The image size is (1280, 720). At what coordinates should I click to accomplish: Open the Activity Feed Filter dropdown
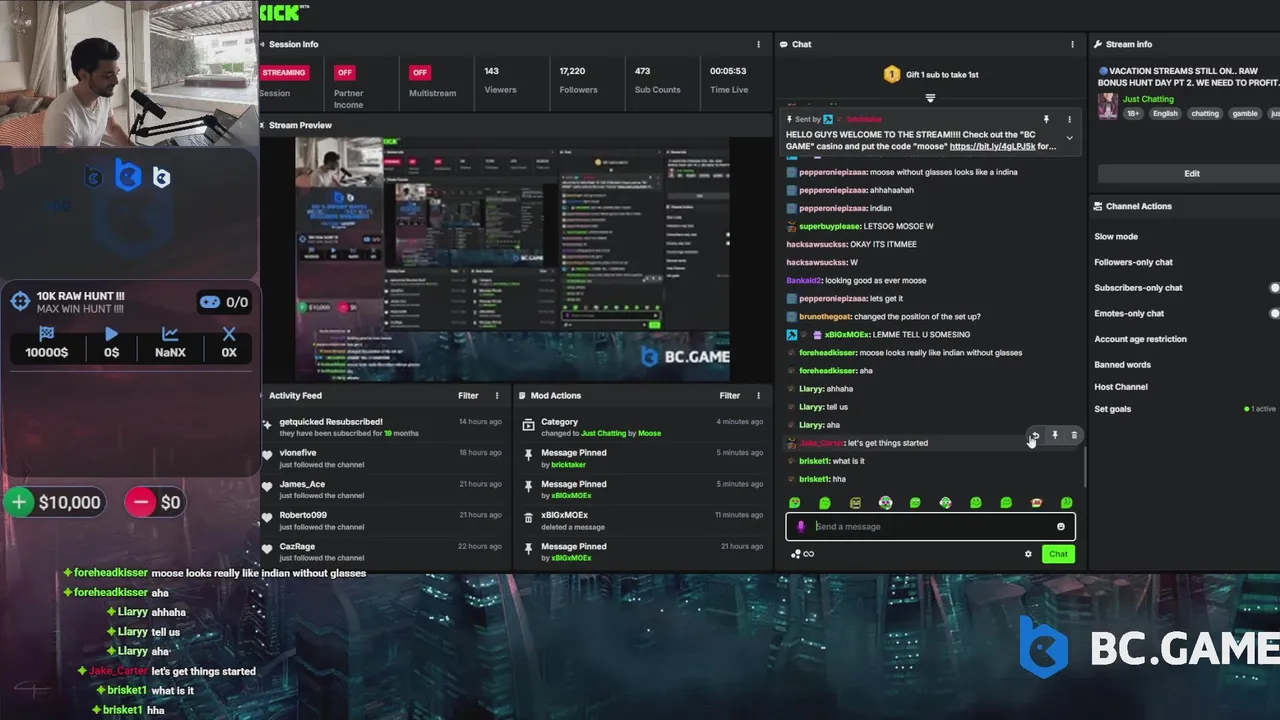468,395
